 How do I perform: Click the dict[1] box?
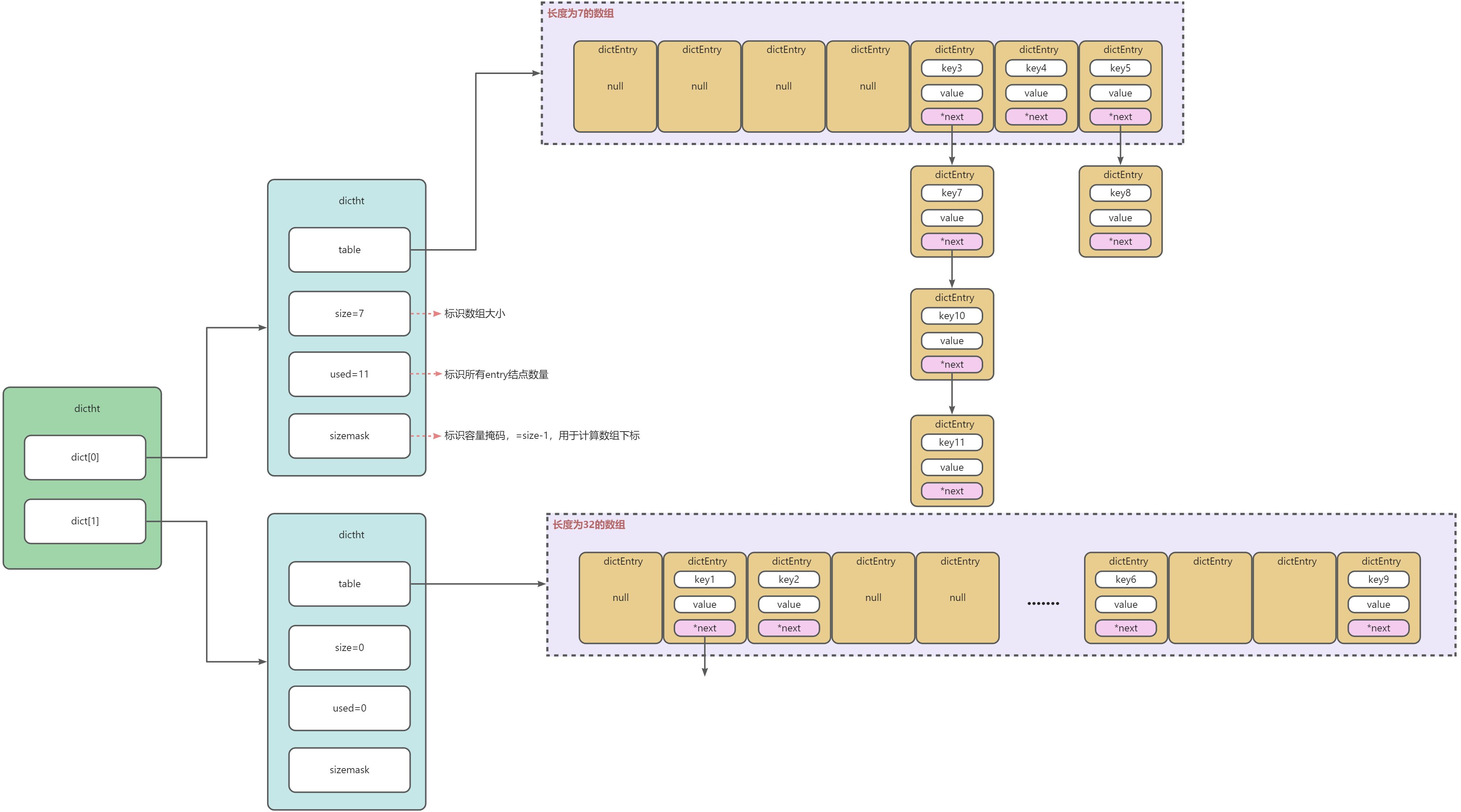85,521
